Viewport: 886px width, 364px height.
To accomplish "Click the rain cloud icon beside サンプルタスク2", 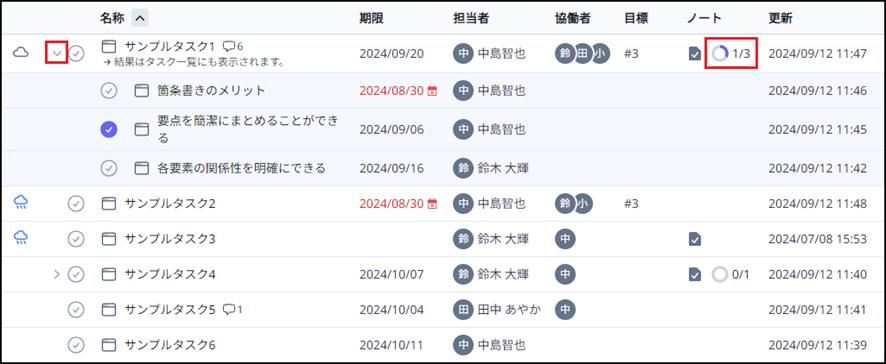I will pos(21,201).
